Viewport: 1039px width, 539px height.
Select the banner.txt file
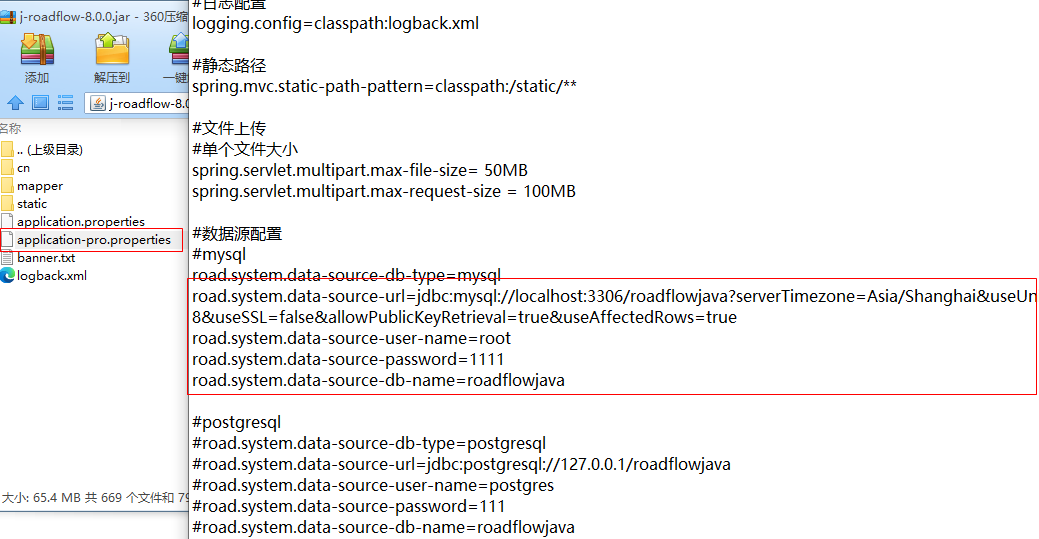pyautogui.click(x=45, y=258)
